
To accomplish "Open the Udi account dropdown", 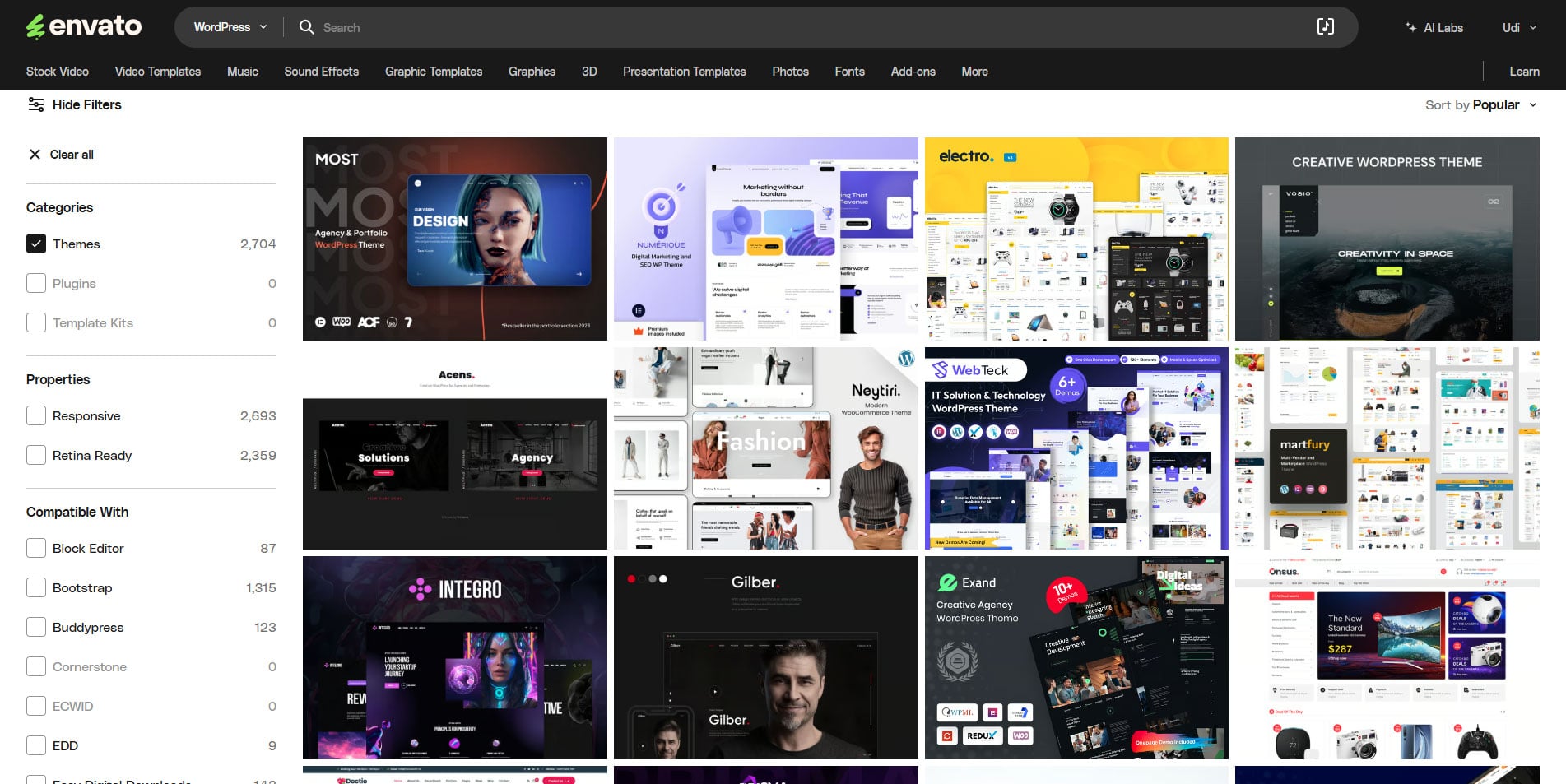I will click(x=1519, y=27).
